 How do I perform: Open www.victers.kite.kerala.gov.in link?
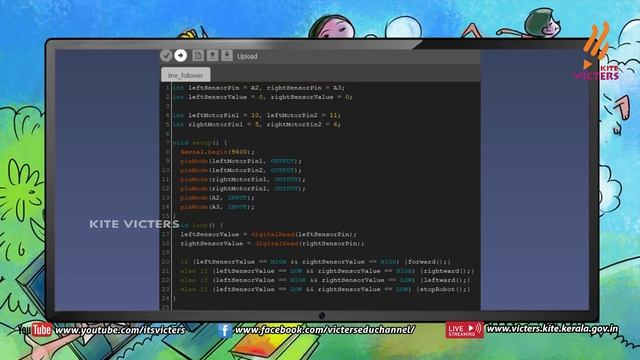(x=552, y=329)
